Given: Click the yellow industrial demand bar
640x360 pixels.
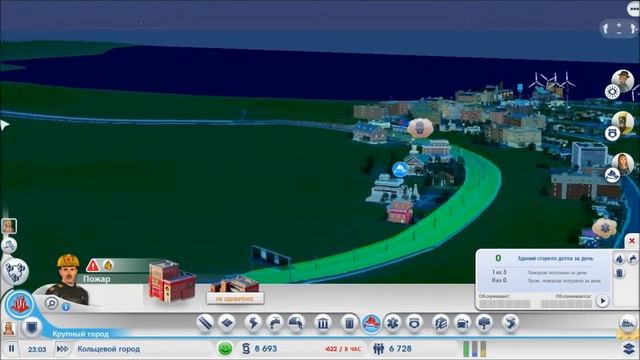Looking at the screenshot, I should click(483, 349).
